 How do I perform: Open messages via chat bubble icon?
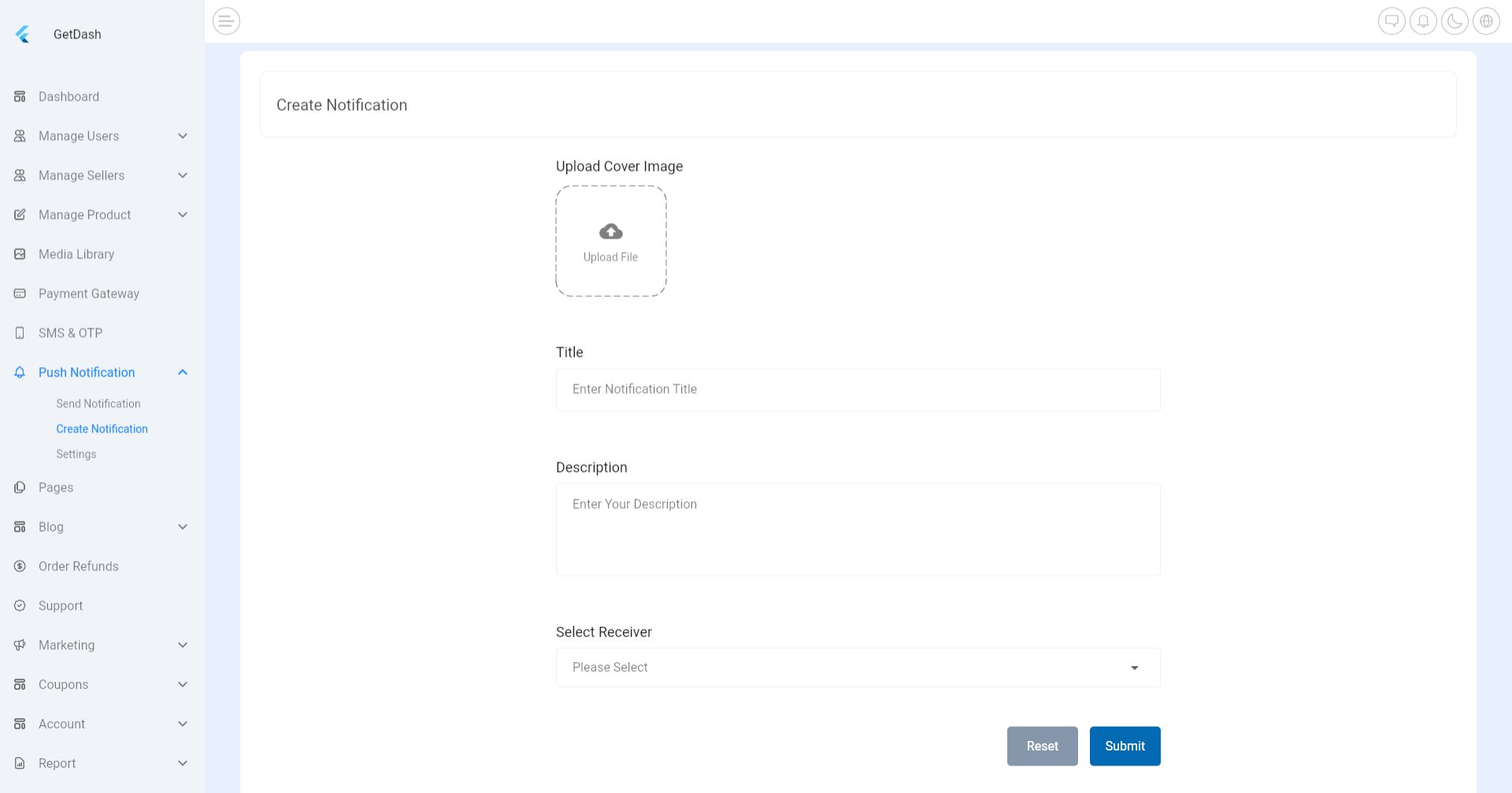[x=1392, y=21]
